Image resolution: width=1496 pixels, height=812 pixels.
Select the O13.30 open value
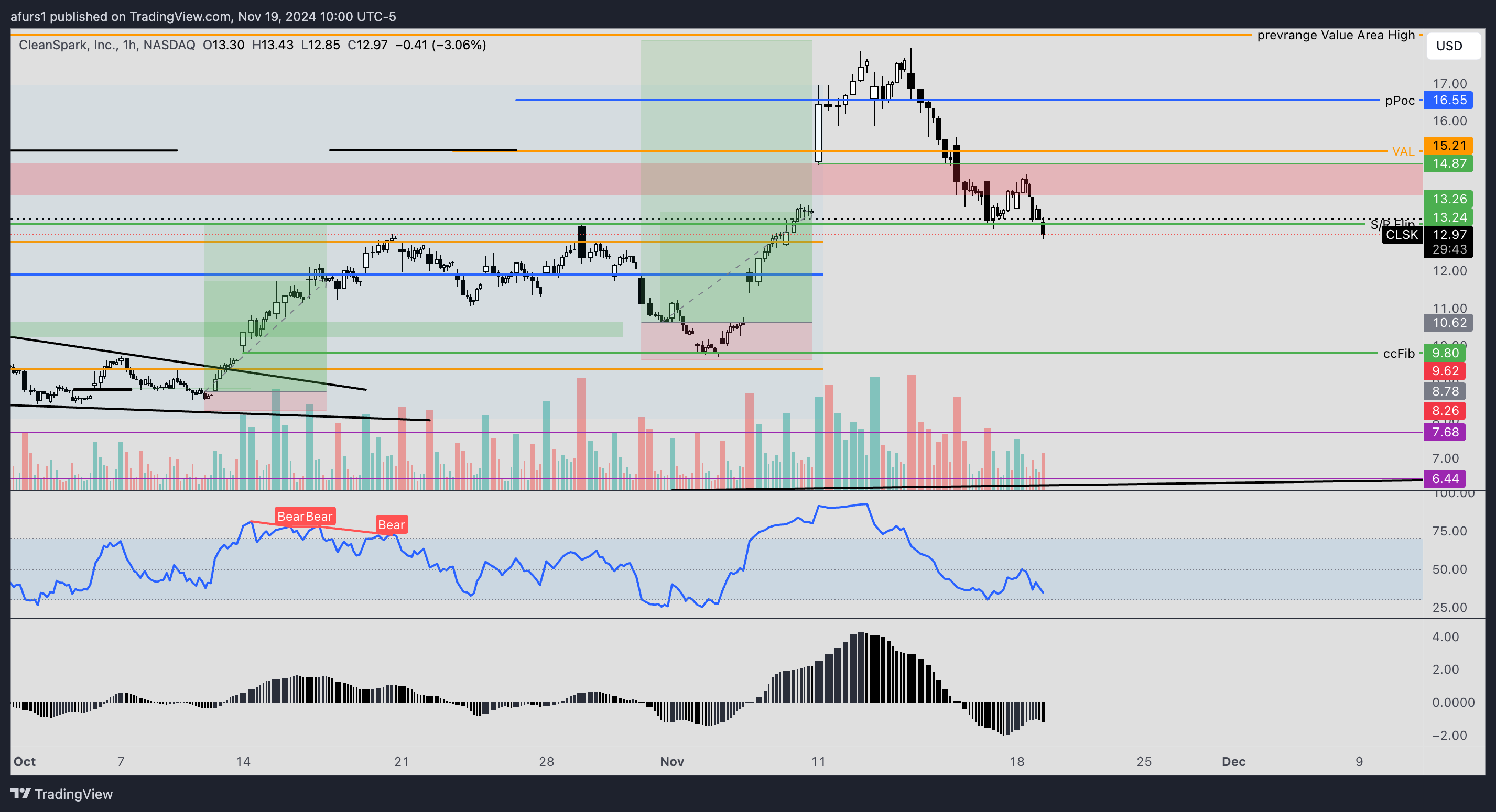224,45
